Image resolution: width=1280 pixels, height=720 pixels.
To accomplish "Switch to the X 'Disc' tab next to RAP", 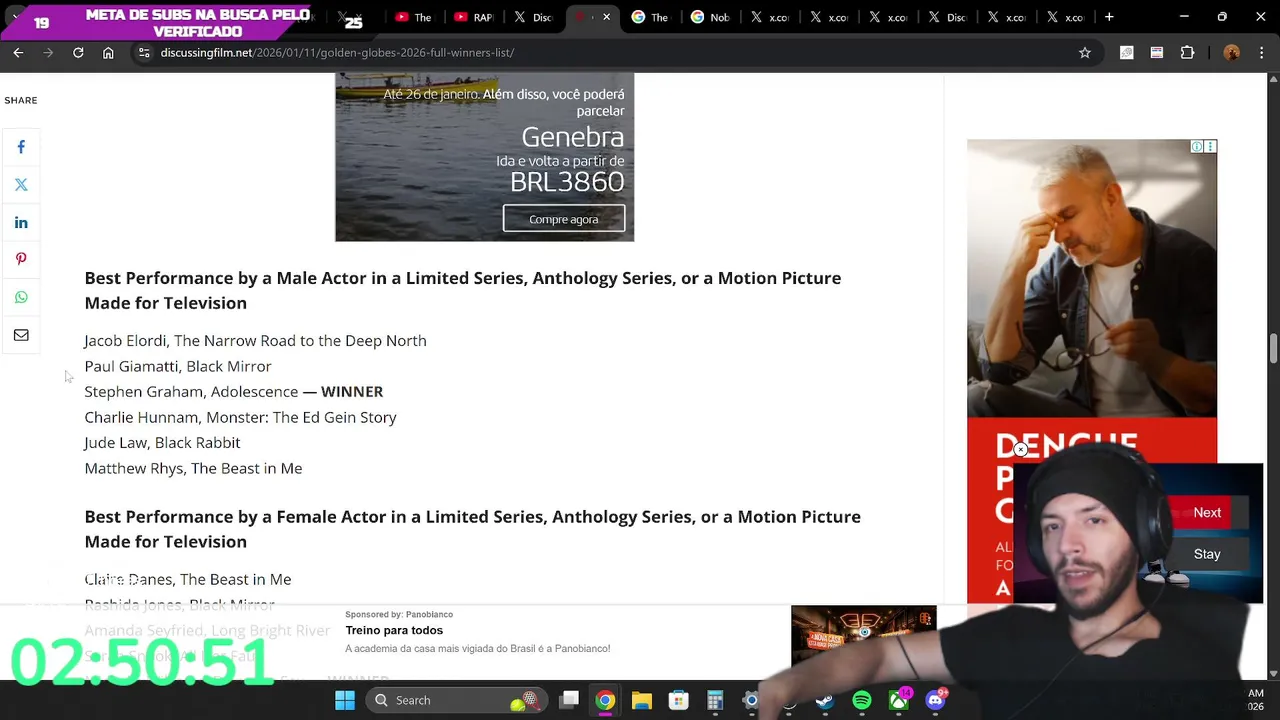I will 533,17.
